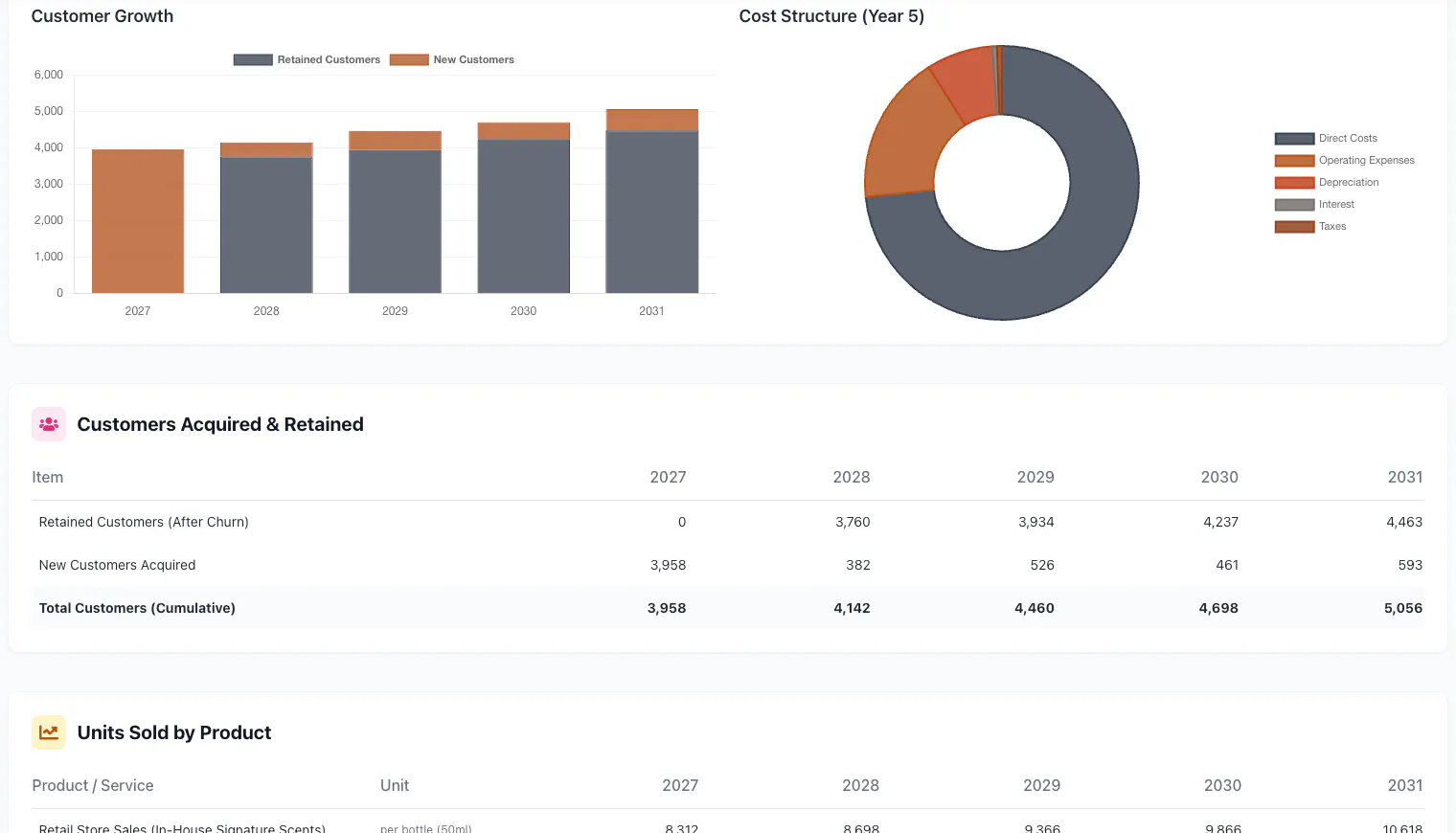Screen dimensions: 1456x833
Task: Click the Retained Customers 2027 value 0
Action: tap(682, 522)
